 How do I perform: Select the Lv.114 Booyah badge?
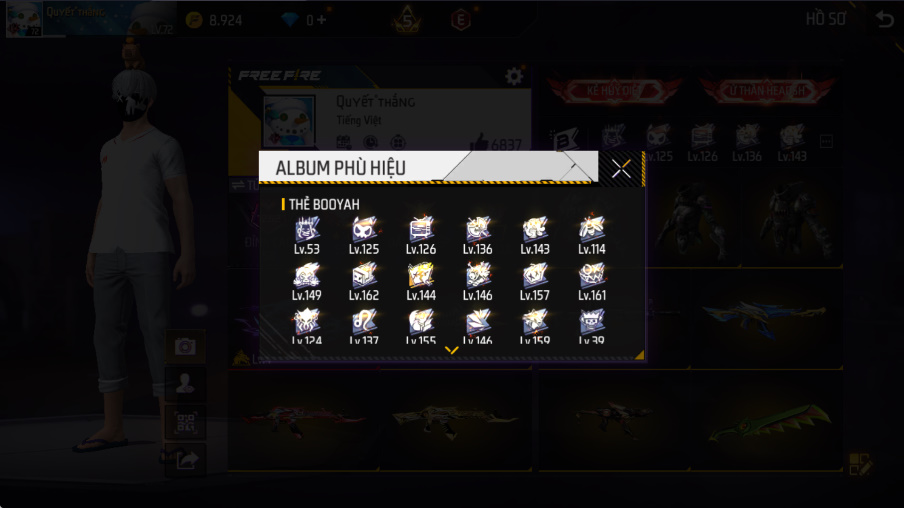click(x=592, y=235)
